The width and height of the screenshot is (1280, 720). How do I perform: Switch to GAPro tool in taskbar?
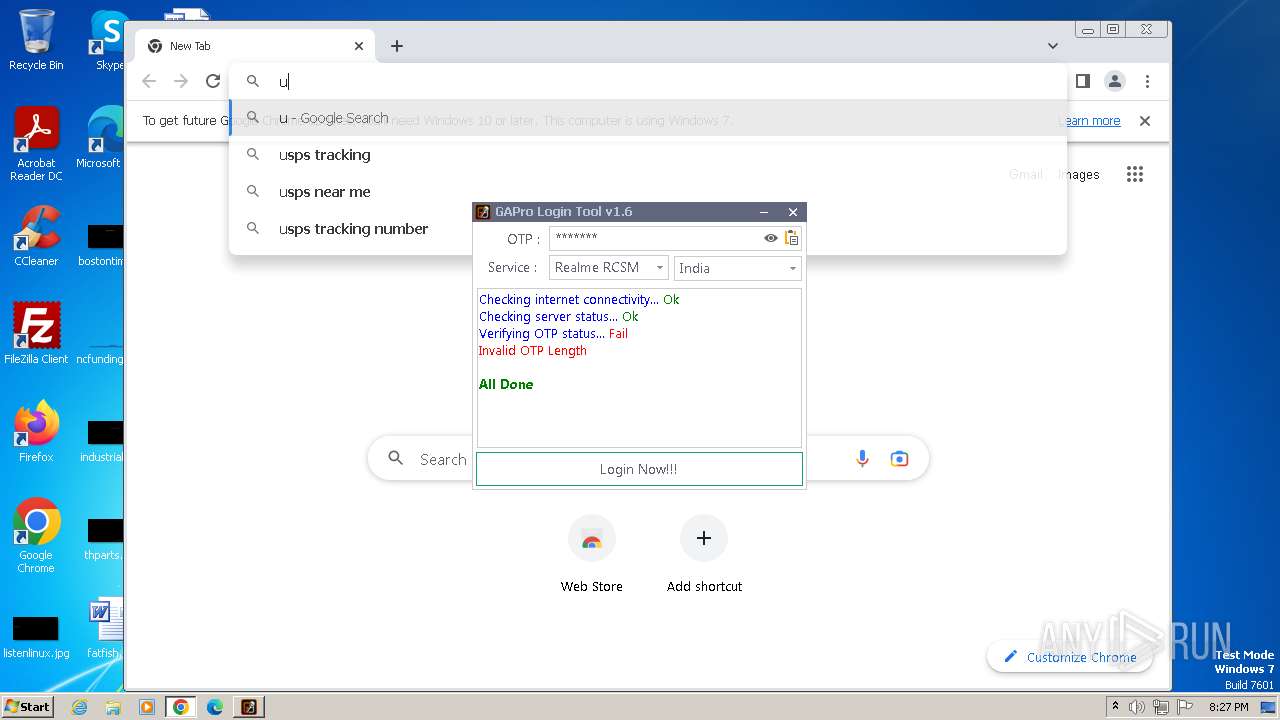point(249,707)
